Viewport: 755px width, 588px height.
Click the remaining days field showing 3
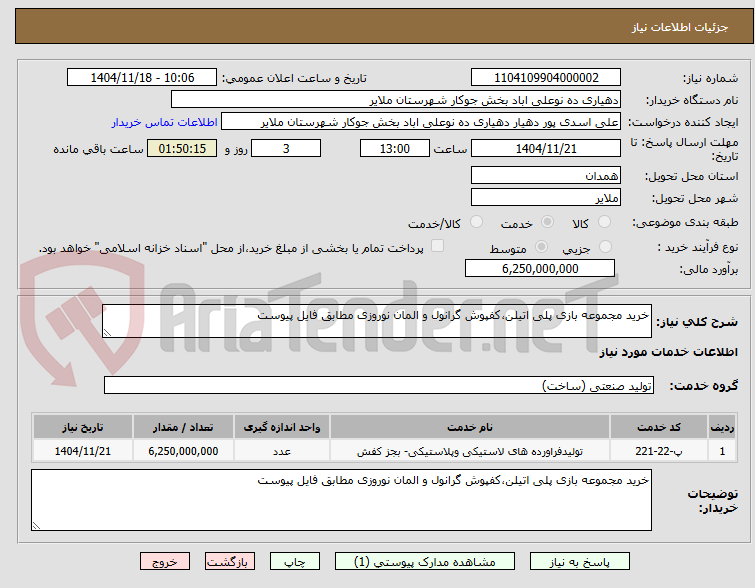[x=286, y=148]
